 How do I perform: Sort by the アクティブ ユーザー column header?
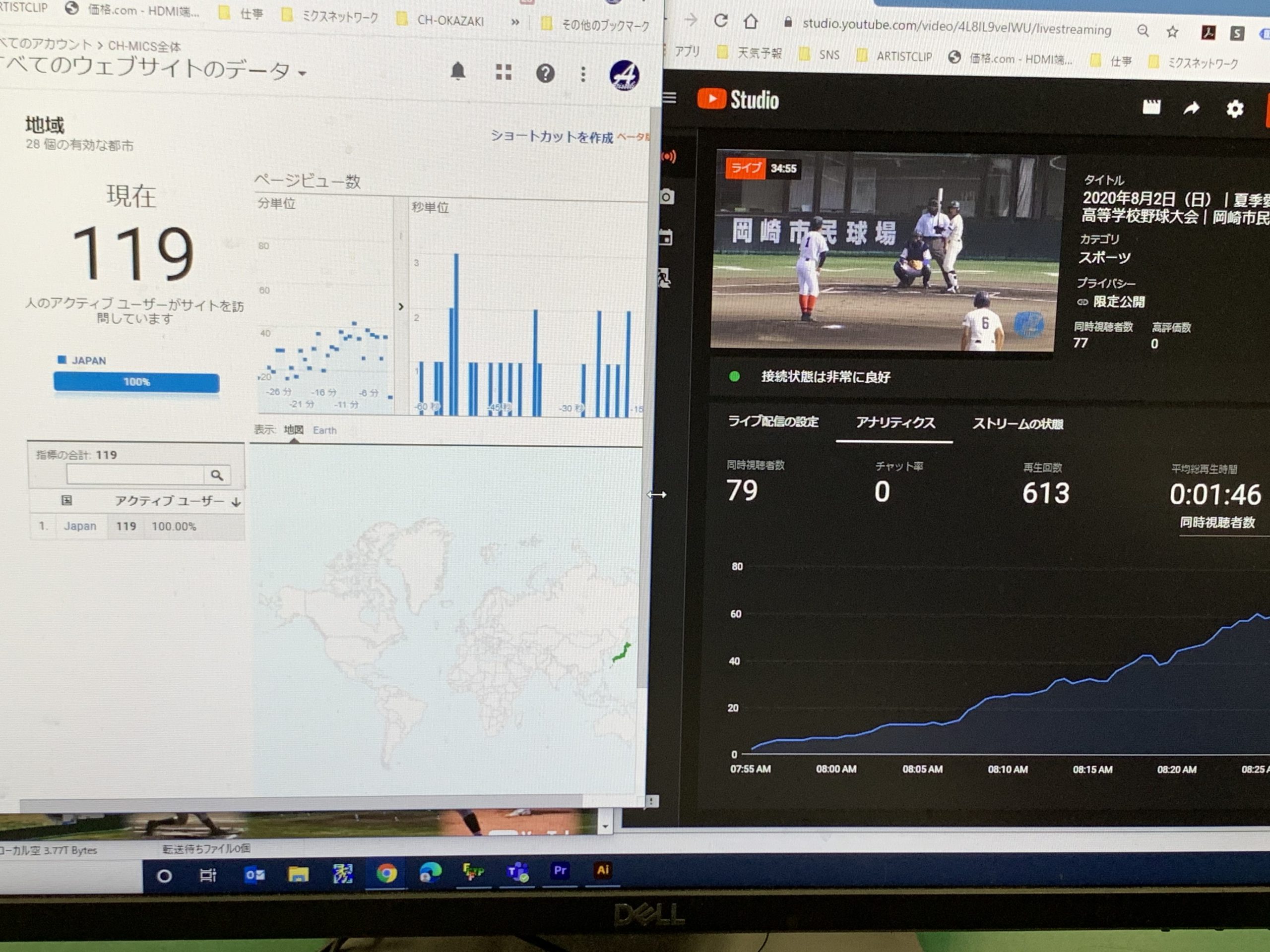pos(169,501)
